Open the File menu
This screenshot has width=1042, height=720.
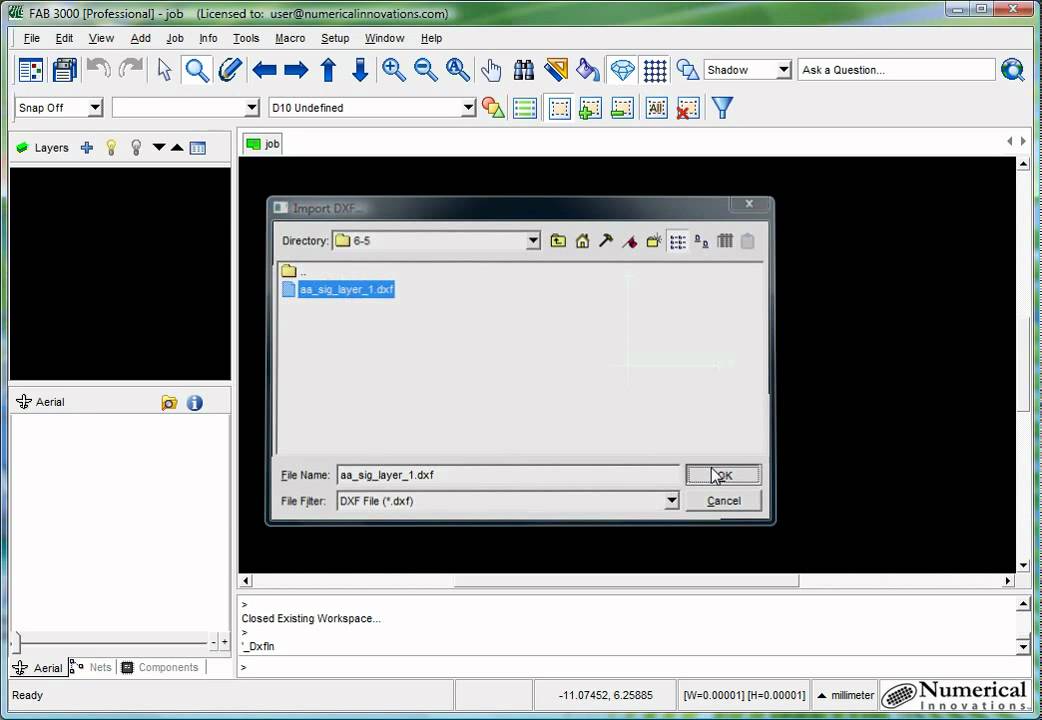(31, 38)
